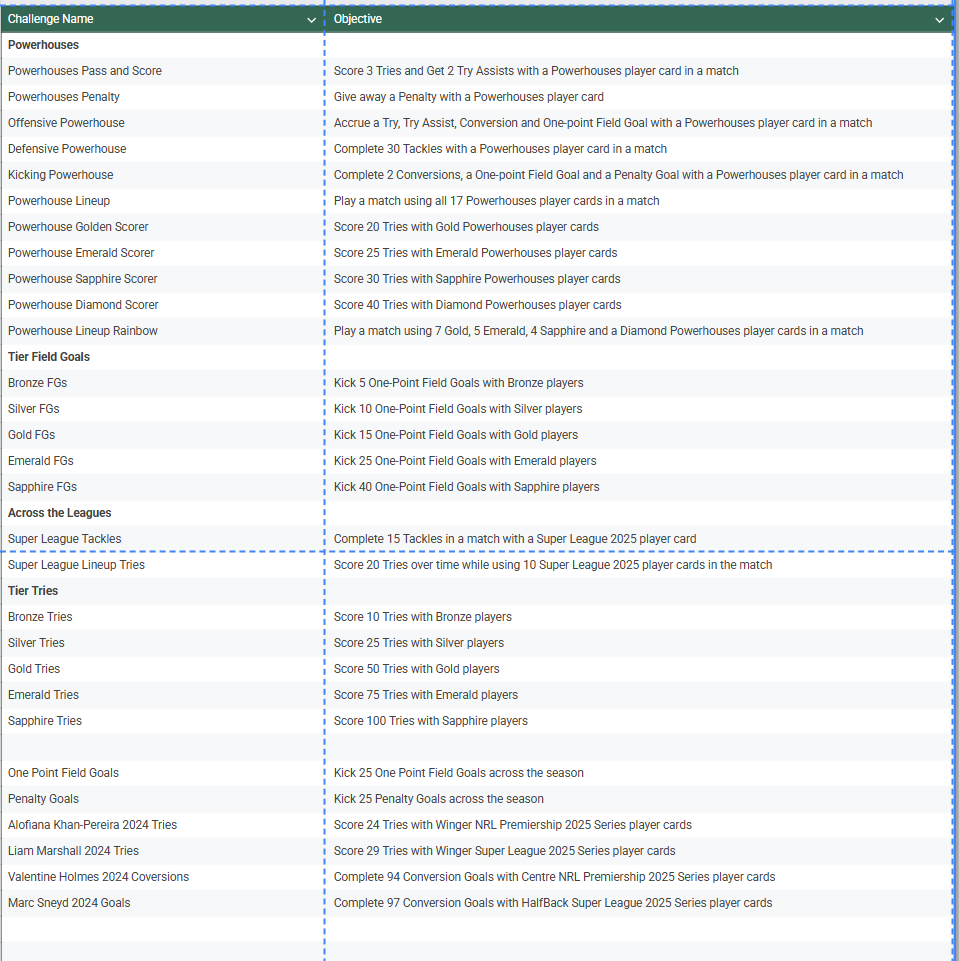Click the Powerhouses Pass and Score cell

[85, 71]
